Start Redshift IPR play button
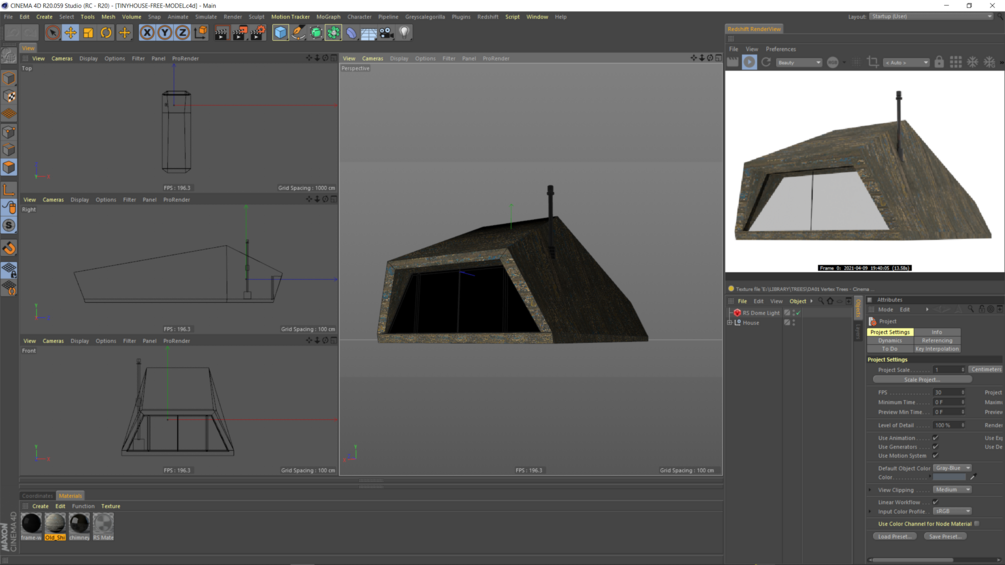The height and width of the screenshot is (565, 1005). point(749,62)
